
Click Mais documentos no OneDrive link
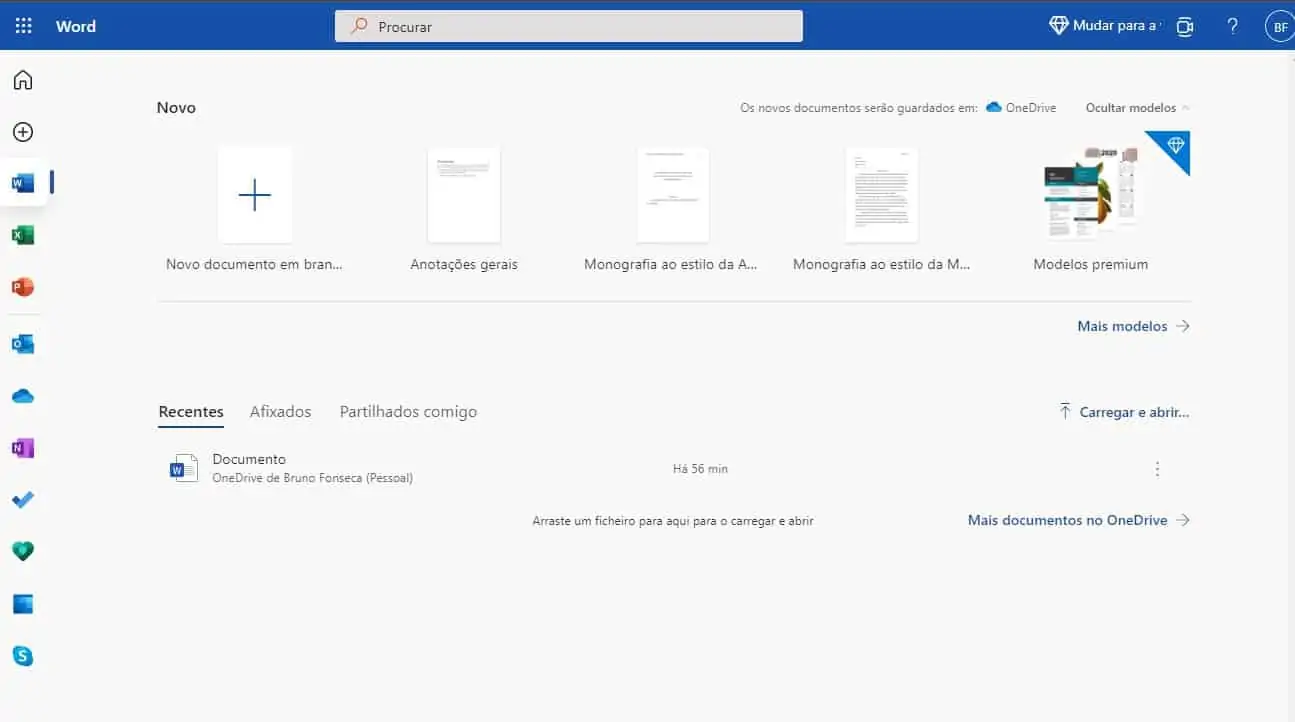tap(1078, 520)
